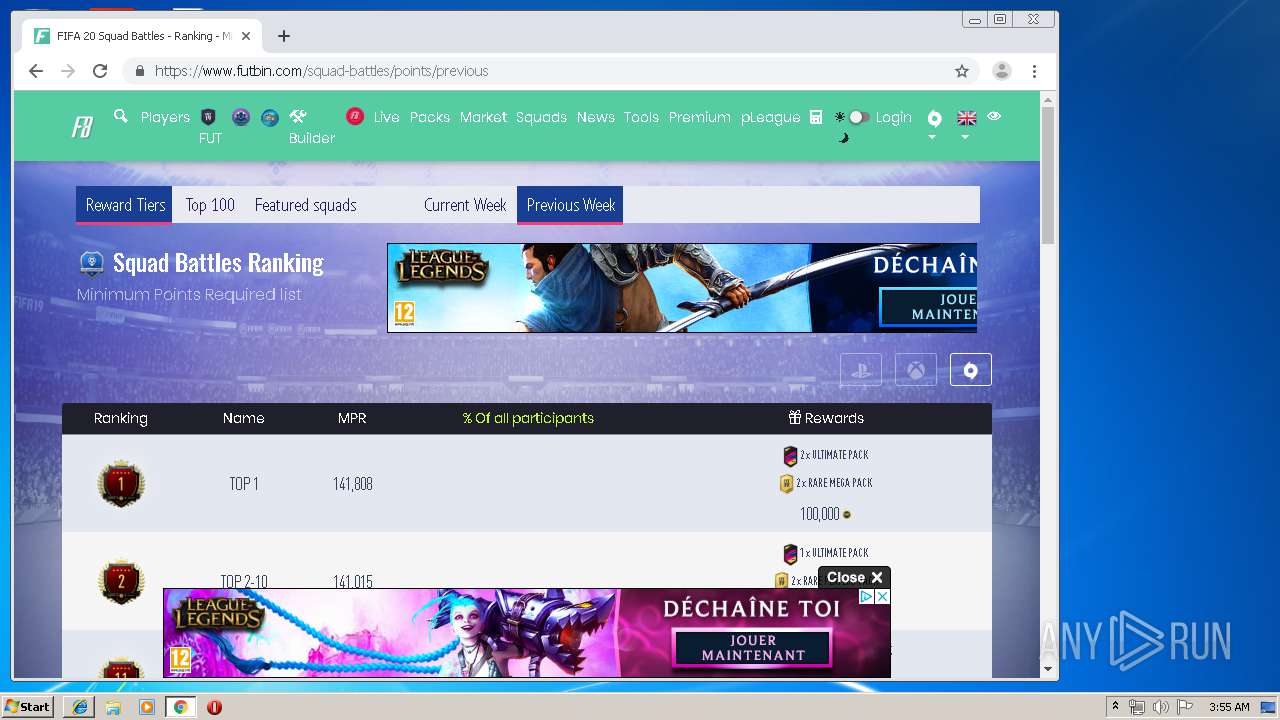The image size is (1280, 720).
Task: Click the FUTBIN logo in the navbar
Action: pos(83,127)
